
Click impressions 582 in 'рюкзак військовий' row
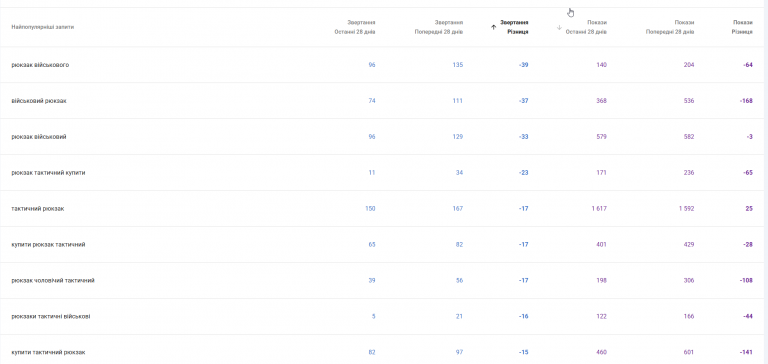[x=689, y=137]
